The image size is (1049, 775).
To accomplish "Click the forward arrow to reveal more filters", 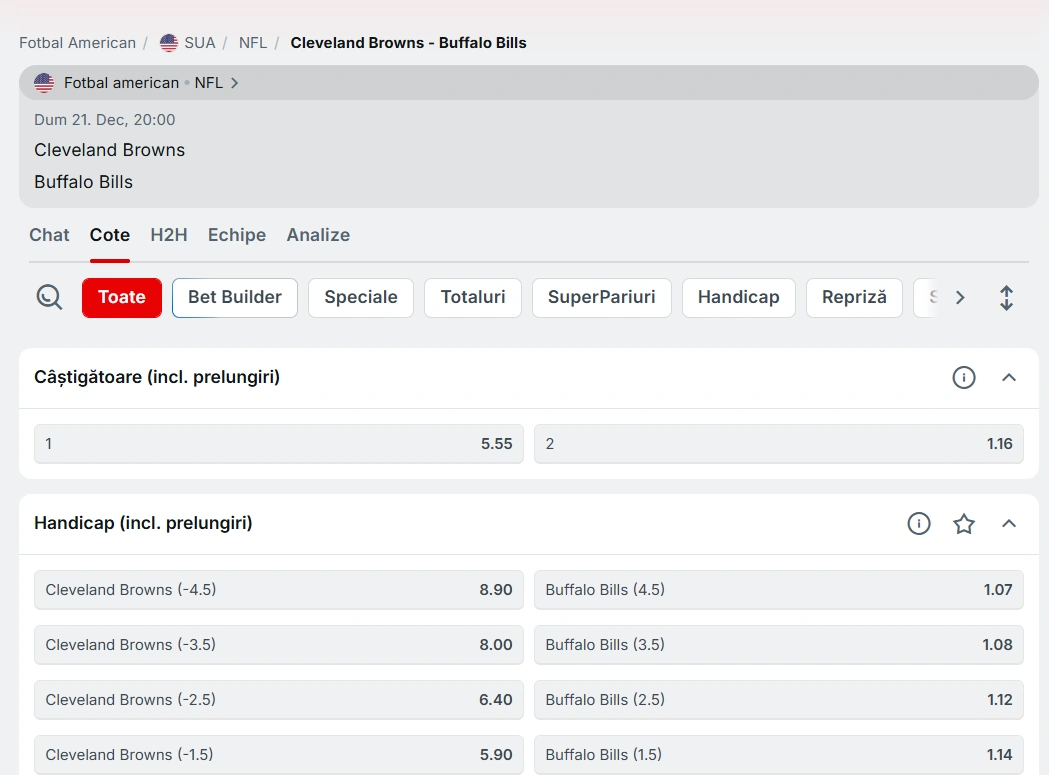I will point(959,297).
